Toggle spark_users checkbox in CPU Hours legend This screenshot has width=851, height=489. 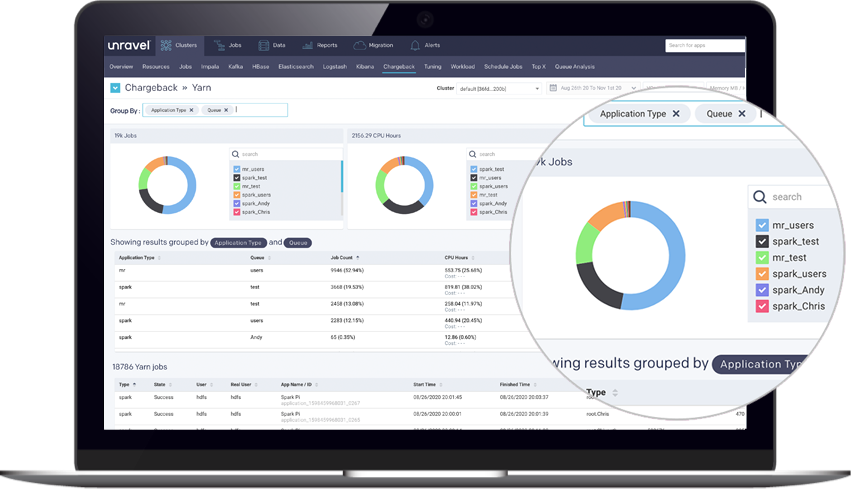click(474, 186)
